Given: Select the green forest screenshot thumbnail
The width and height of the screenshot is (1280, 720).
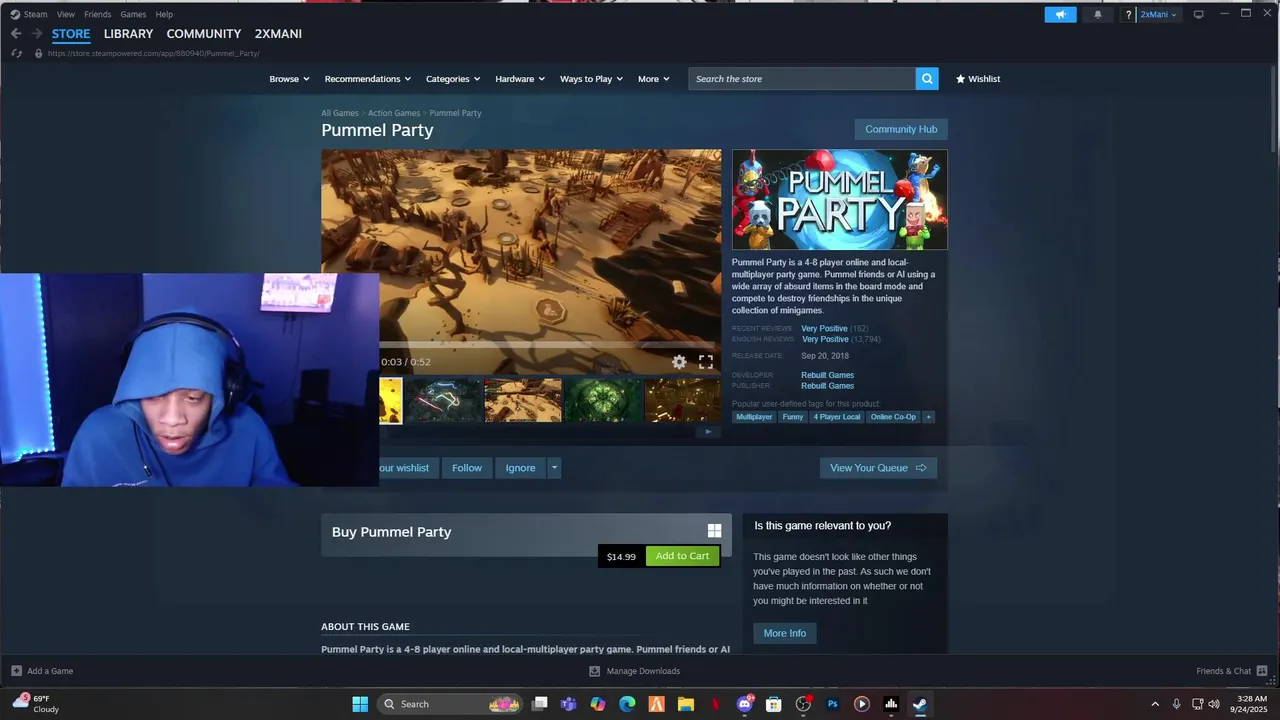Looking at the screenshot, I should 603,400.
